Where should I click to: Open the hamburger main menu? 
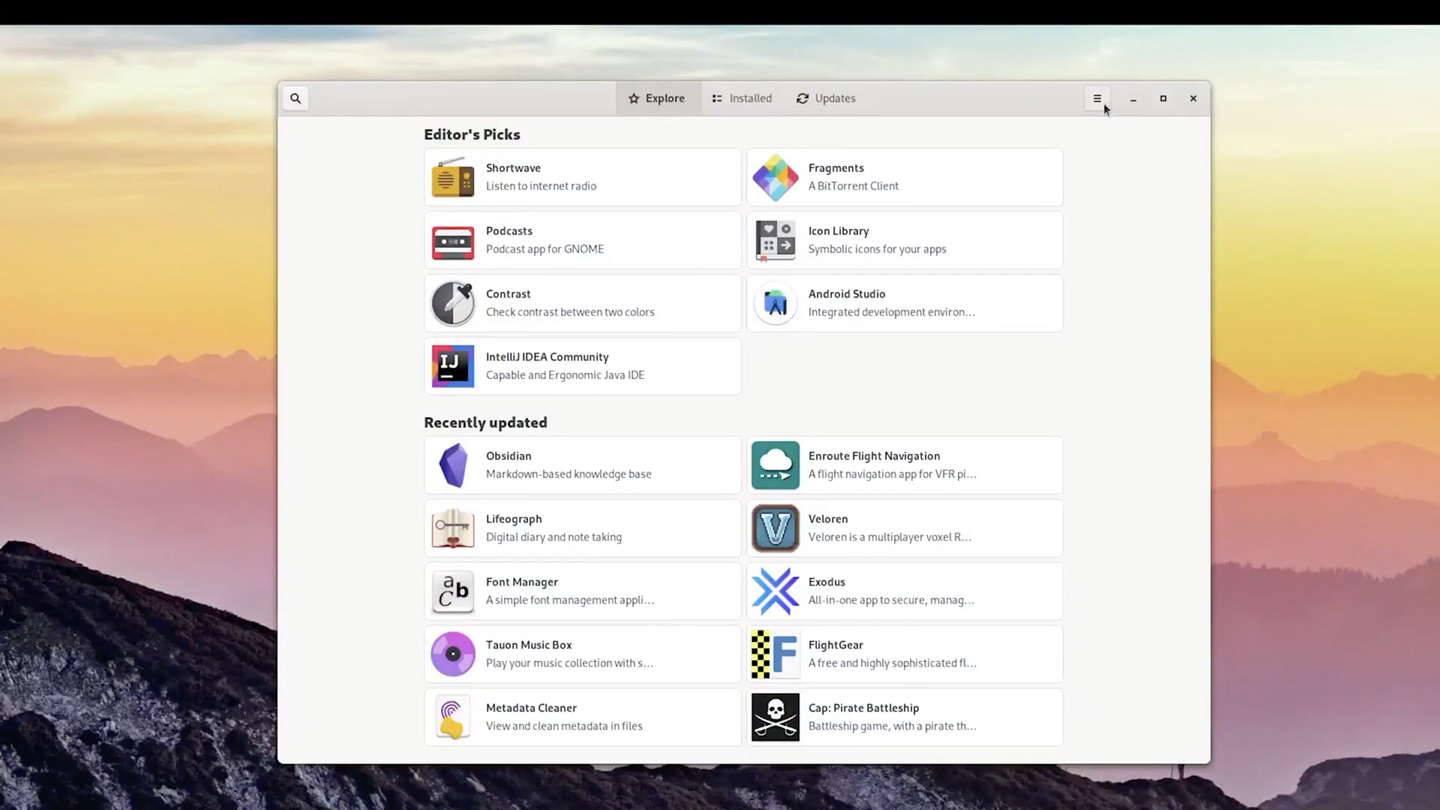(x=1097, y=98)
